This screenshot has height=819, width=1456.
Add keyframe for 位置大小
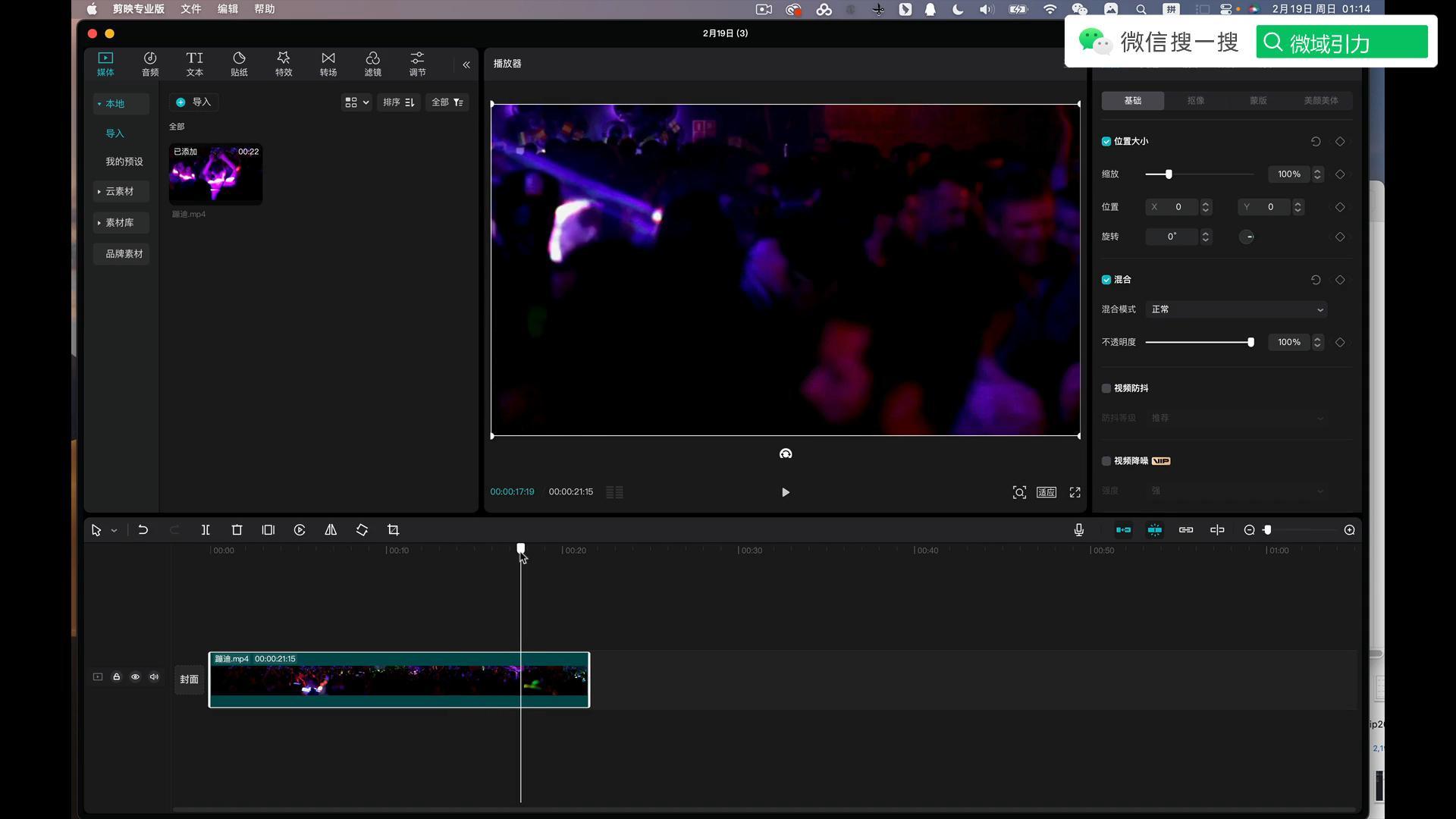click(x=1340, y=142)
